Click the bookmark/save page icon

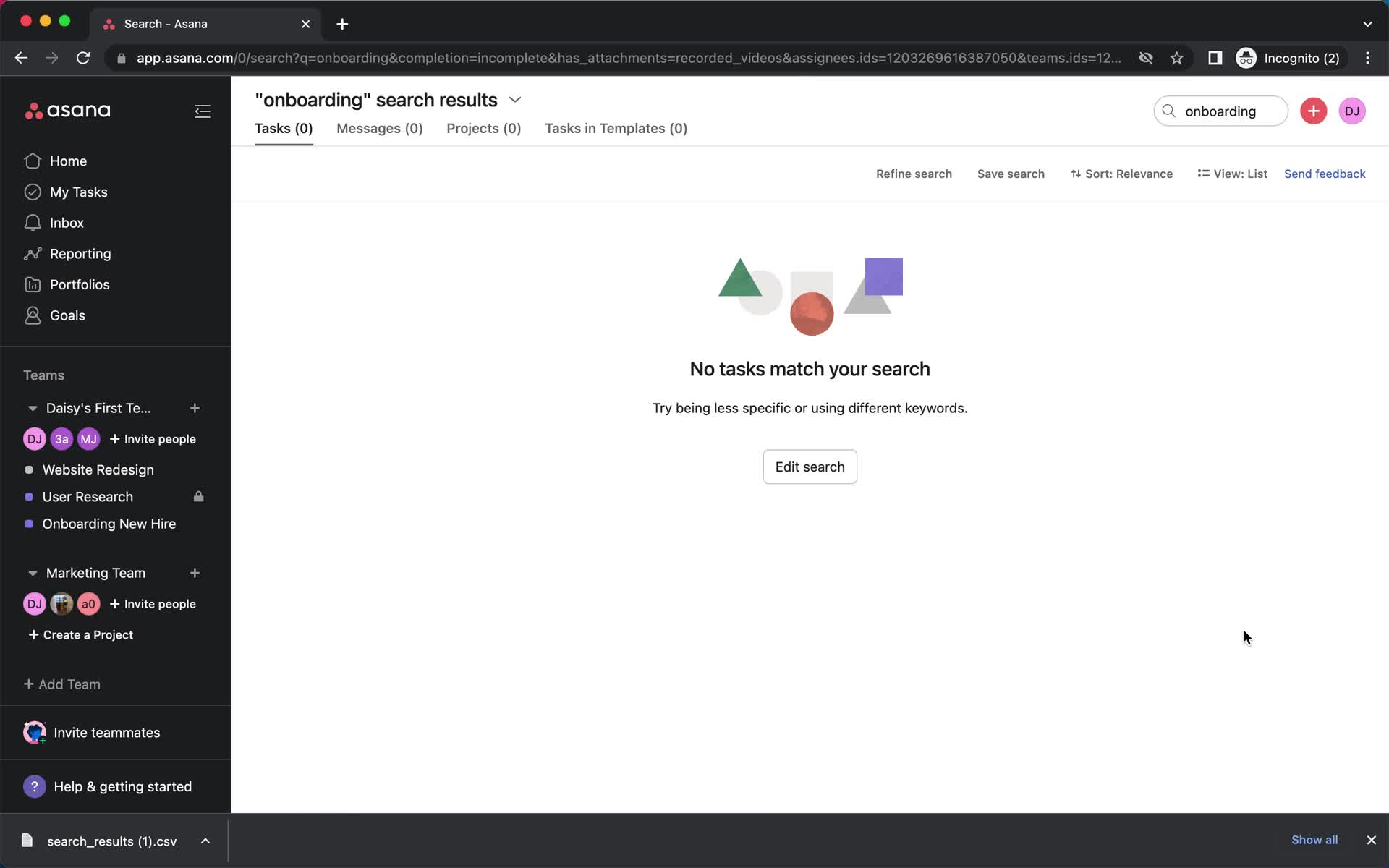(1179, 58)
